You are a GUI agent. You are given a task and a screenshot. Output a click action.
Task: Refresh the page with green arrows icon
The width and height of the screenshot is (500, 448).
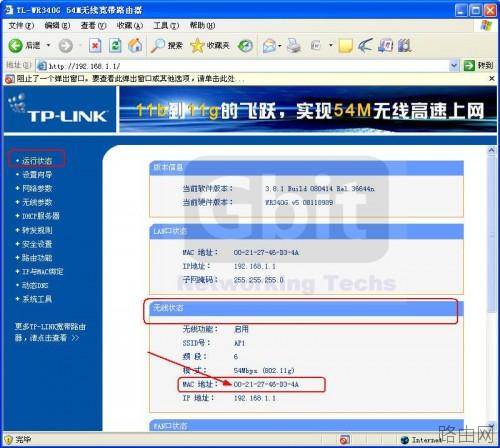click(x=115, y=45)
